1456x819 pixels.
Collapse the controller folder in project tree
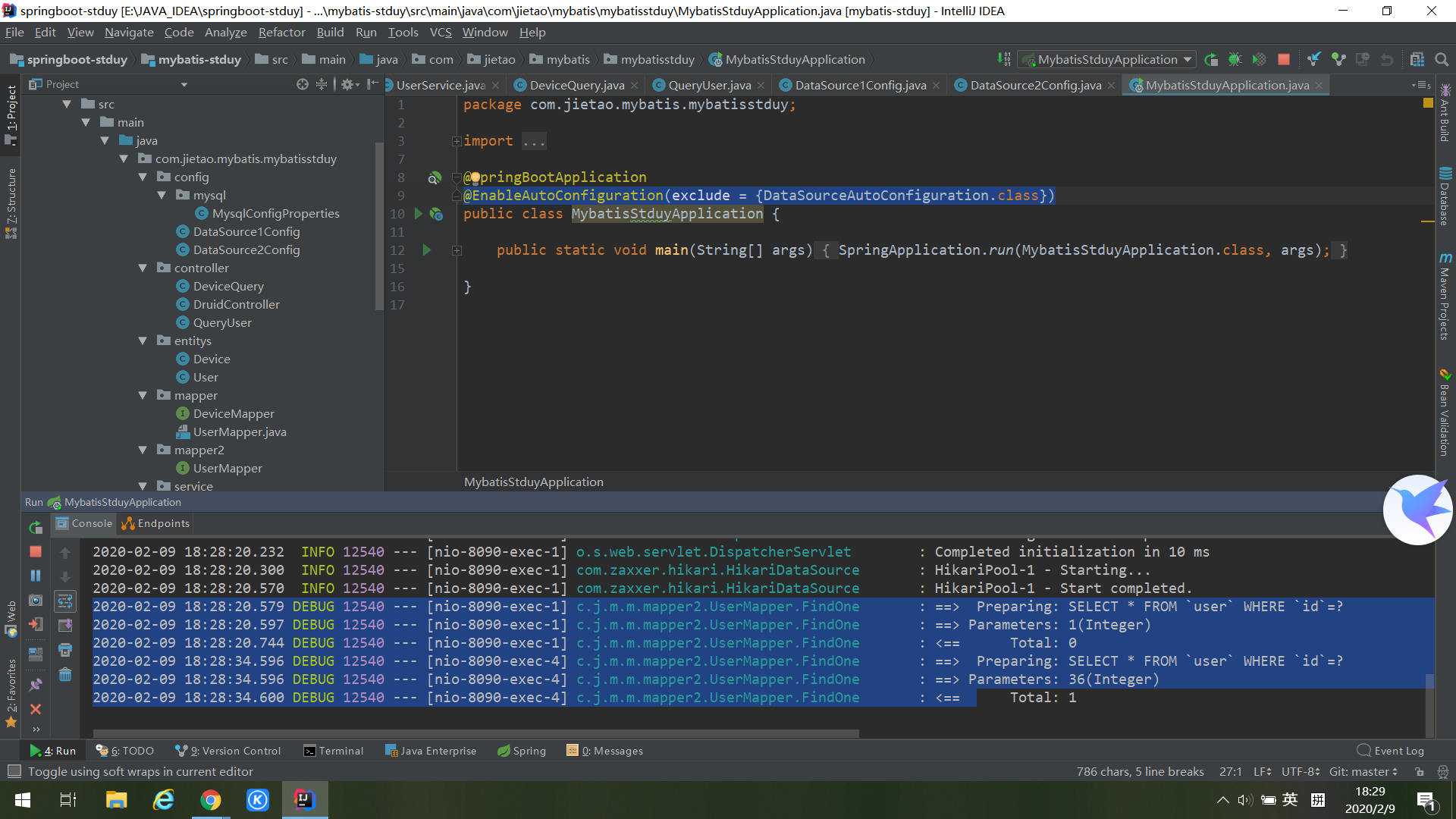click(143, 268)
